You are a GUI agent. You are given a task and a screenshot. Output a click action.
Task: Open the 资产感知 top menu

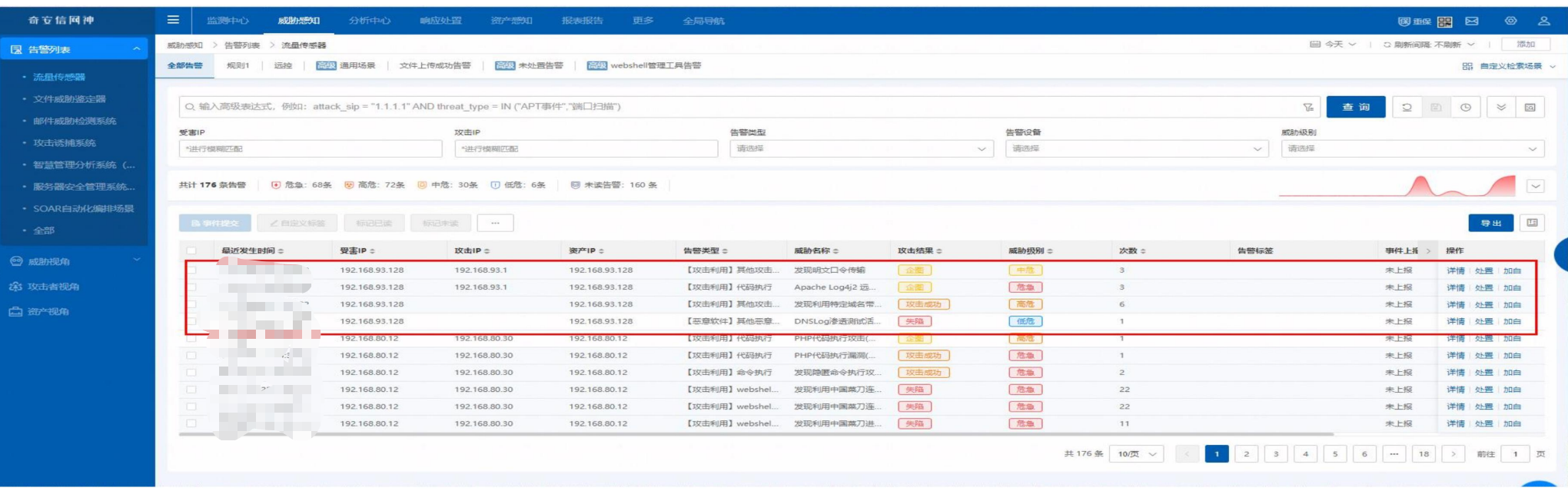pyautogui.click(x=512, y=21)
